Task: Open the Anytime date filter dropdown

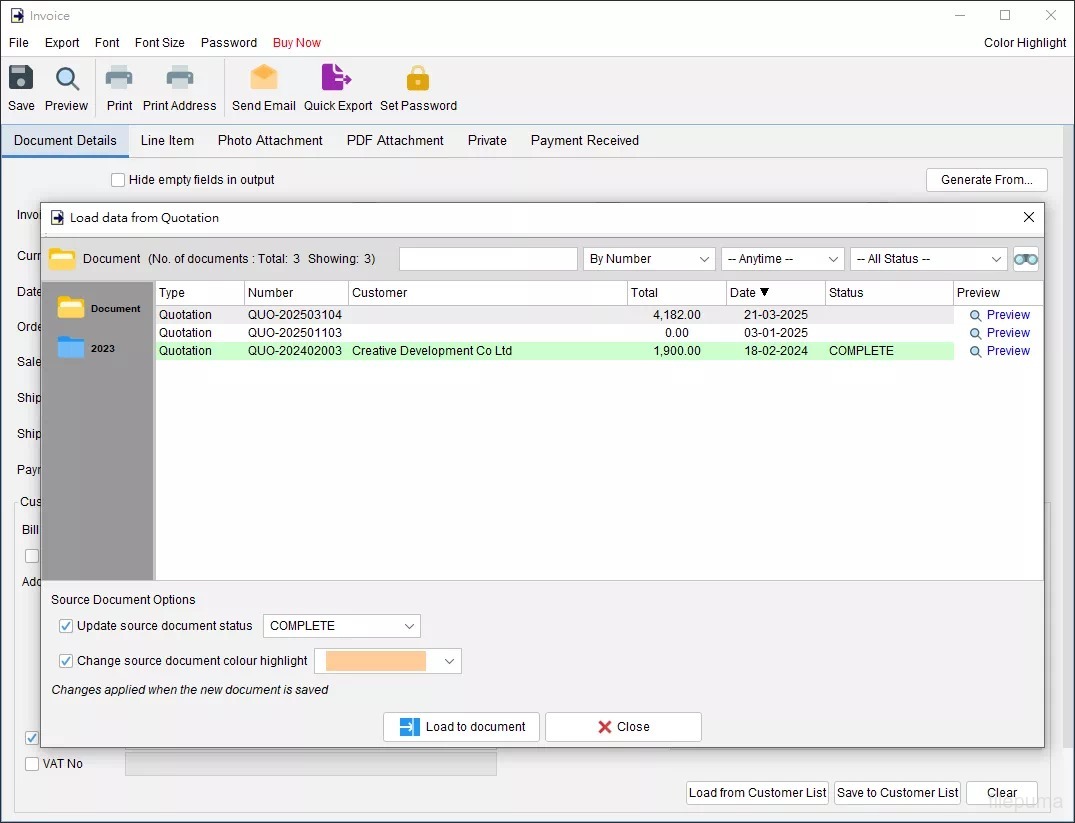Action: coord(783,259)
